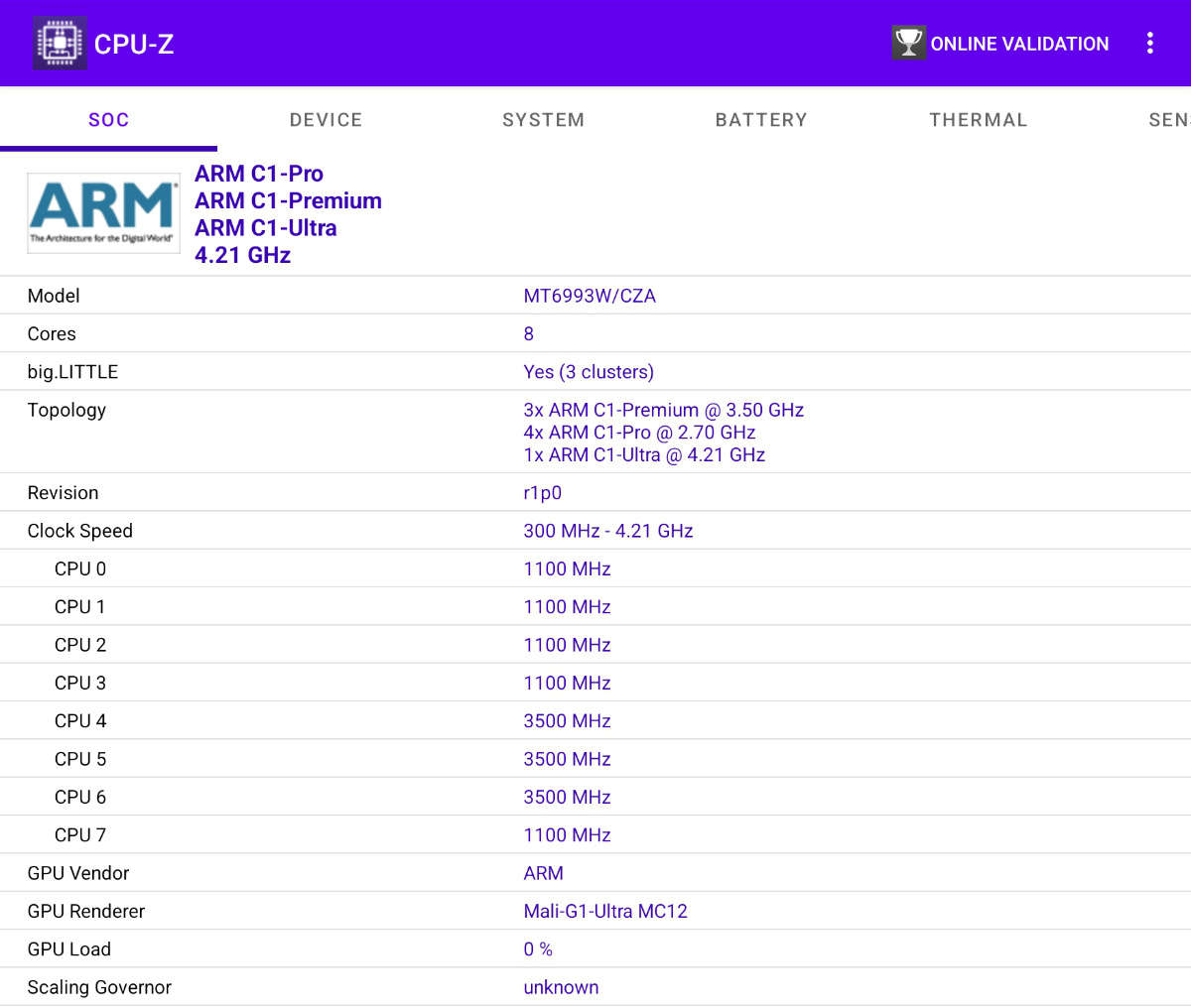Click the 4.21 GHz header text
Viewport: 1191px width, 1008px height.
coord(242,255)
